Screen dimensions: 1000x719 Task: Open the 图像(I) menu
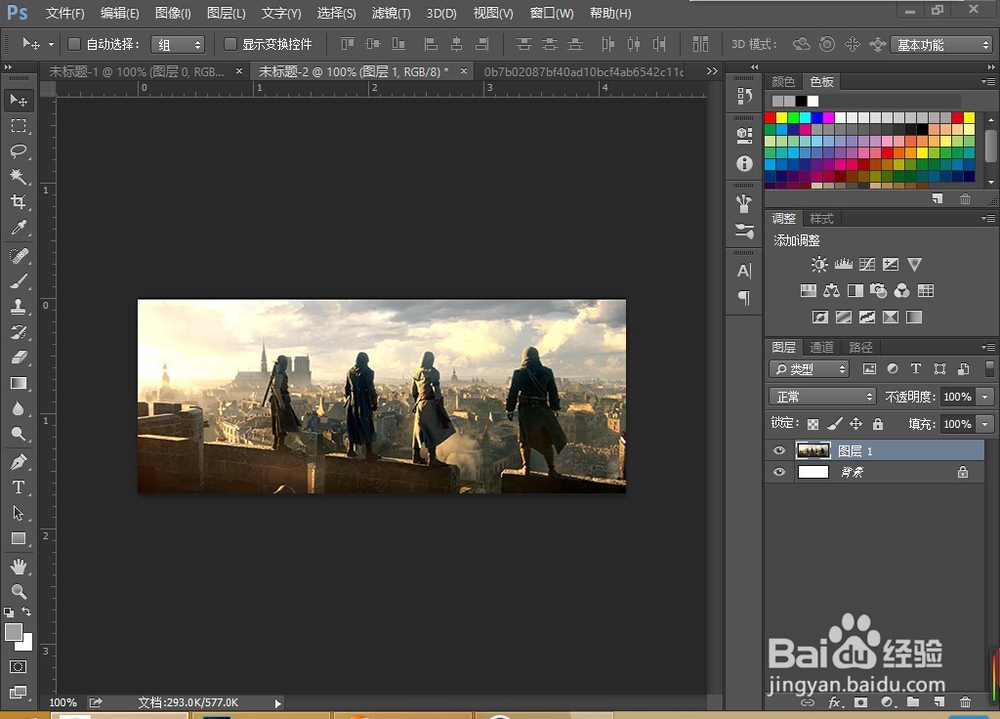173,13
